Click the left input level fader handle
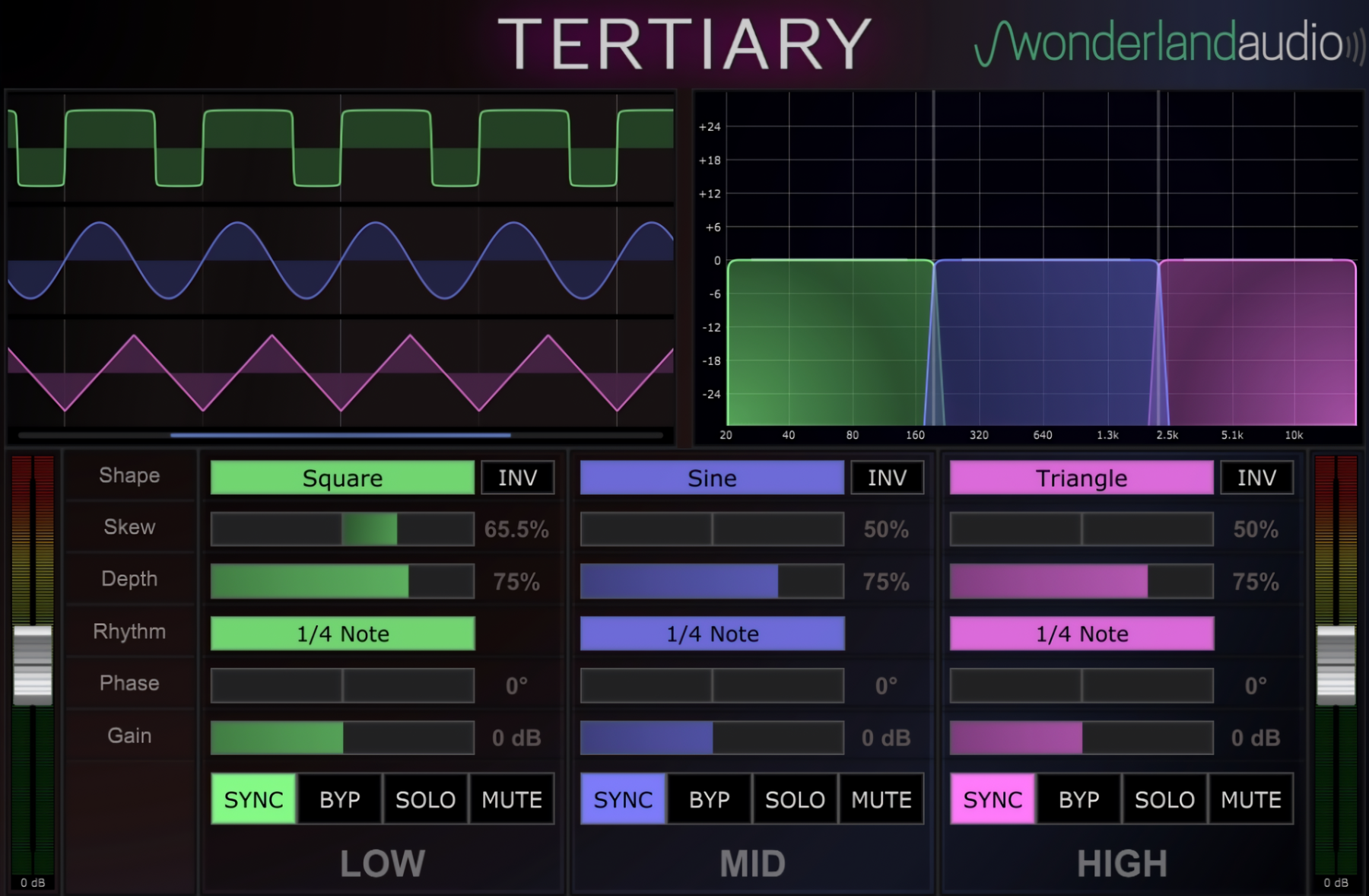 pos(33,664)
